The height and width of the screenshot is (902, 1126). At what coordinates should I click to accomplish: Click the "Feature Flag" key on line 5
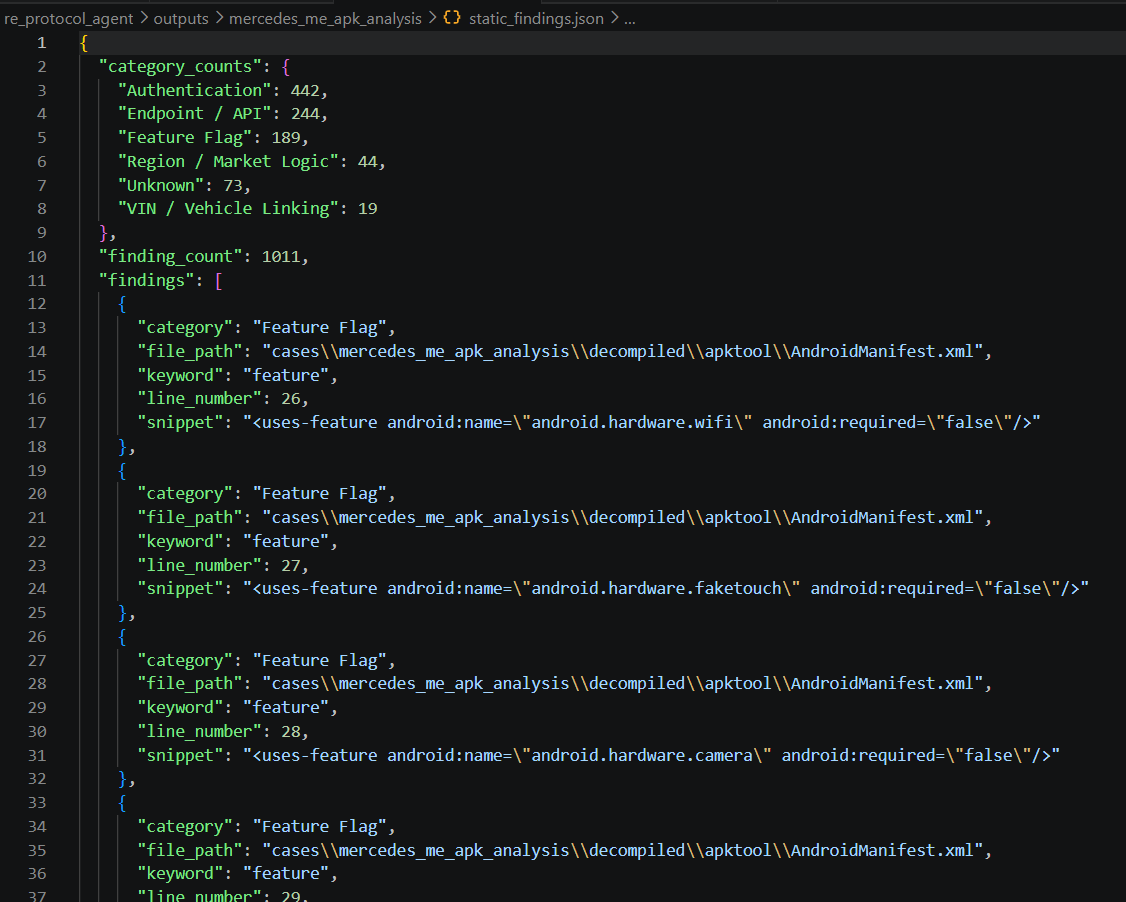point(185,137)
